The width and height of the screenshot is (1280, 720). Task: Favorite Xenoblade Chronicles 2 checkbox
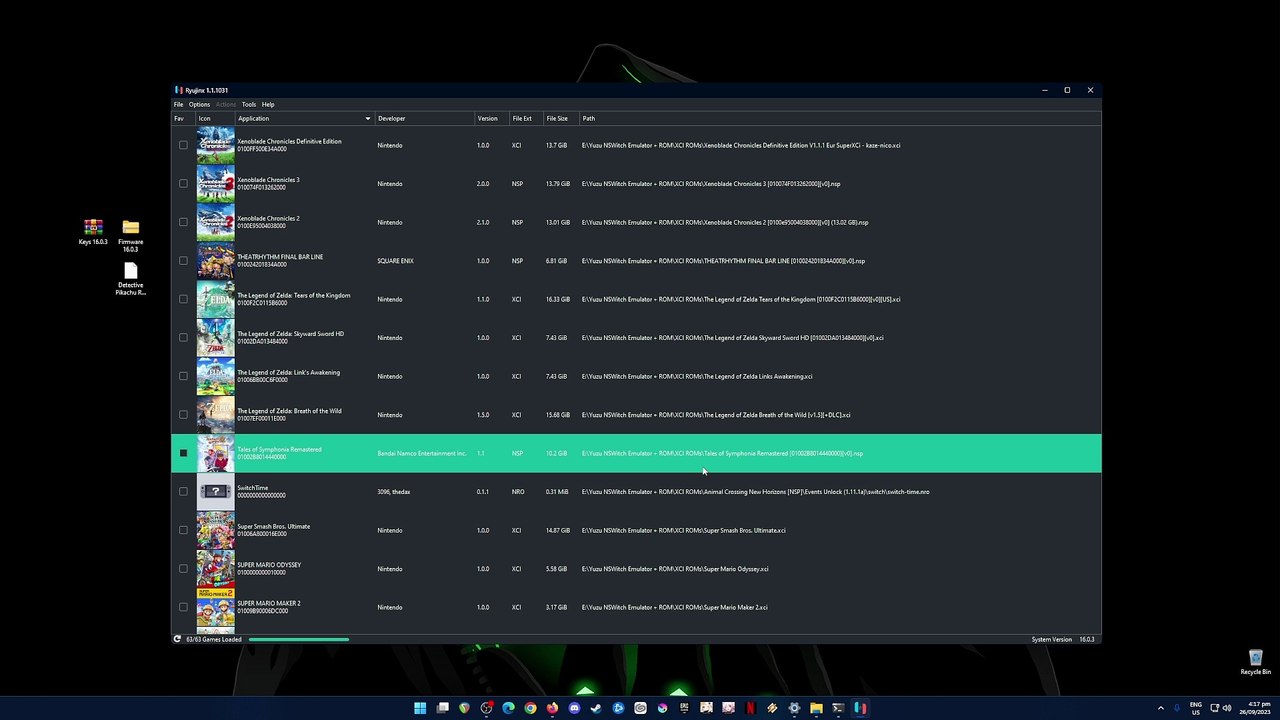tap(183, 222)
